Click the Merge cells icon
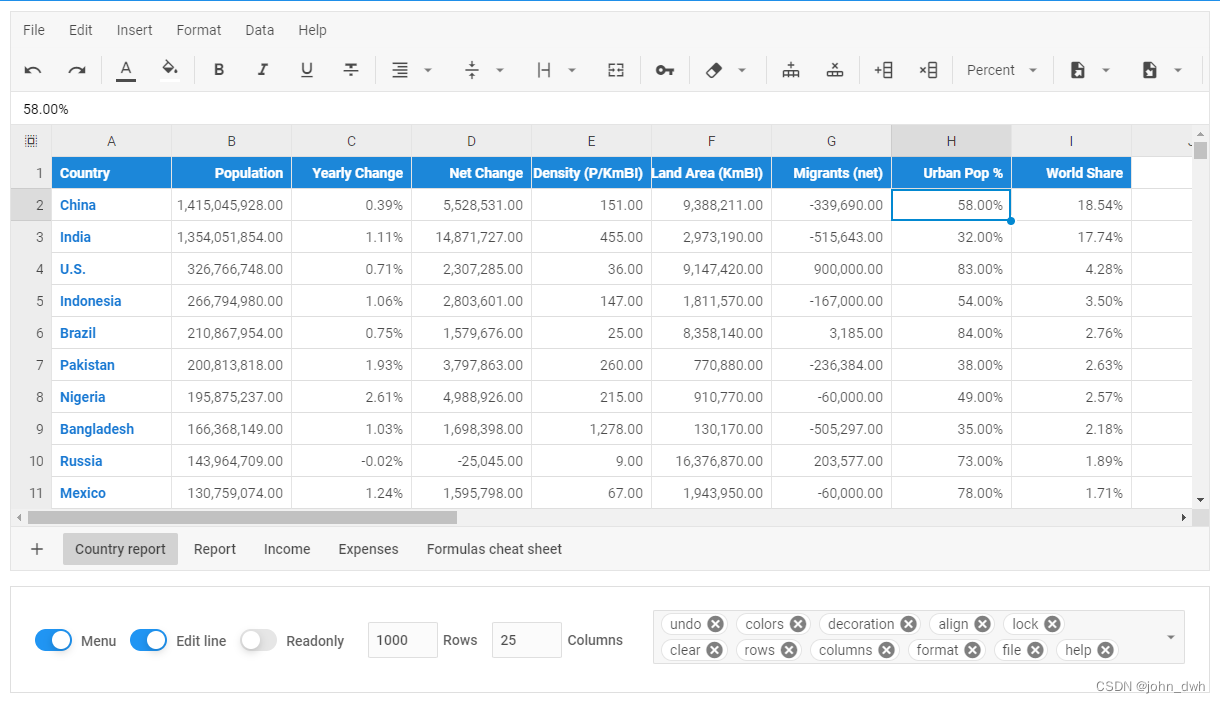This screenshot has width=1220, height=703. (615, 70)
